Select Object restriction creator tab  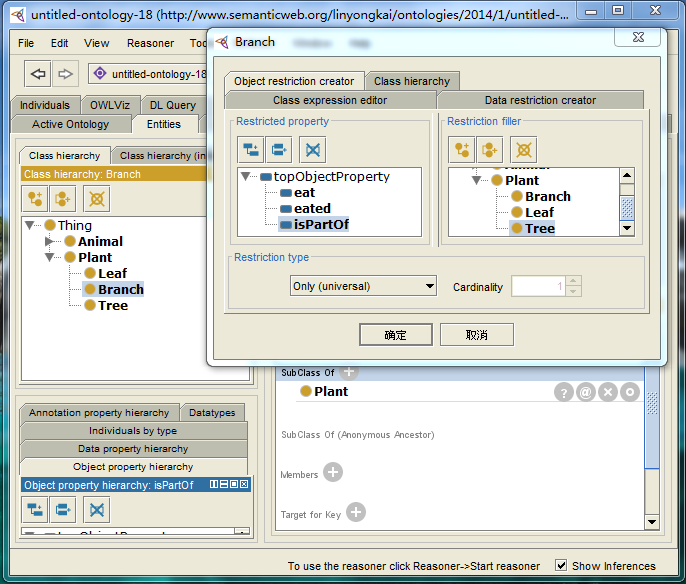click(x=294, y=81)
